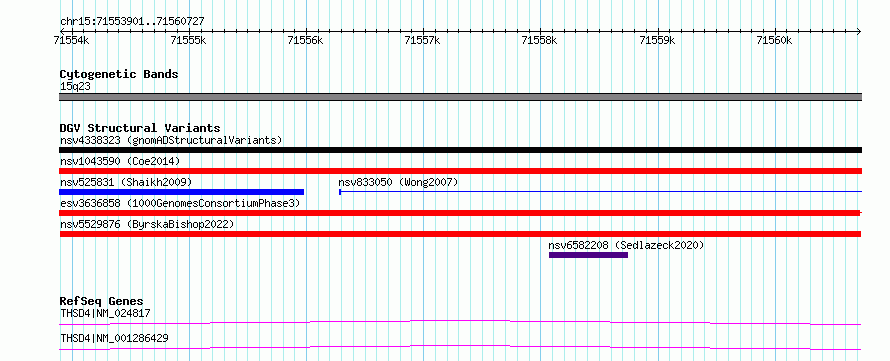The width and height of the screenshot is (890, 361).
Task: Click the nsv5529876 (ByrskaBishop2022) label
Action: point(147,224)
